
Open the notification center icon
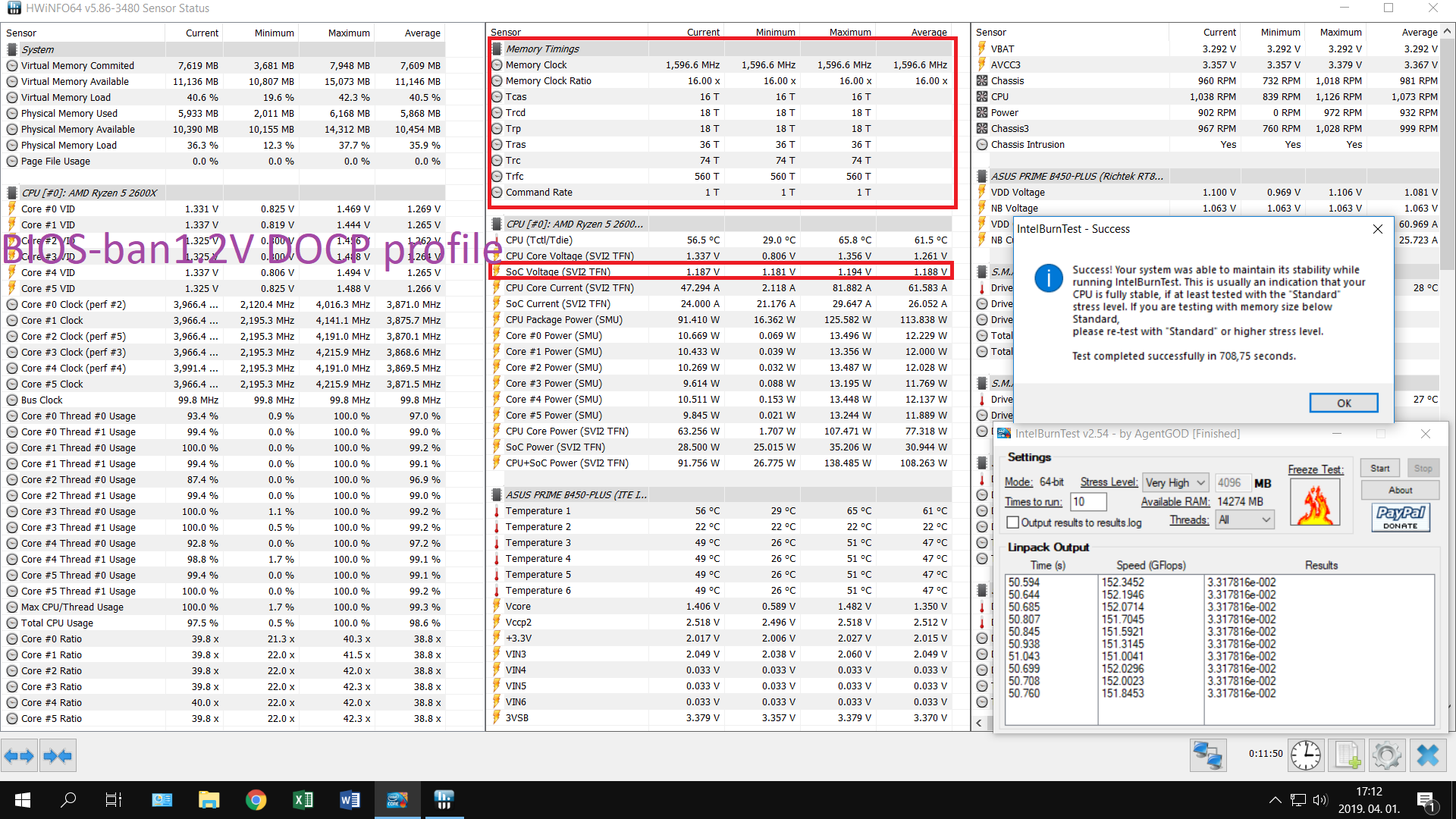1426,800
